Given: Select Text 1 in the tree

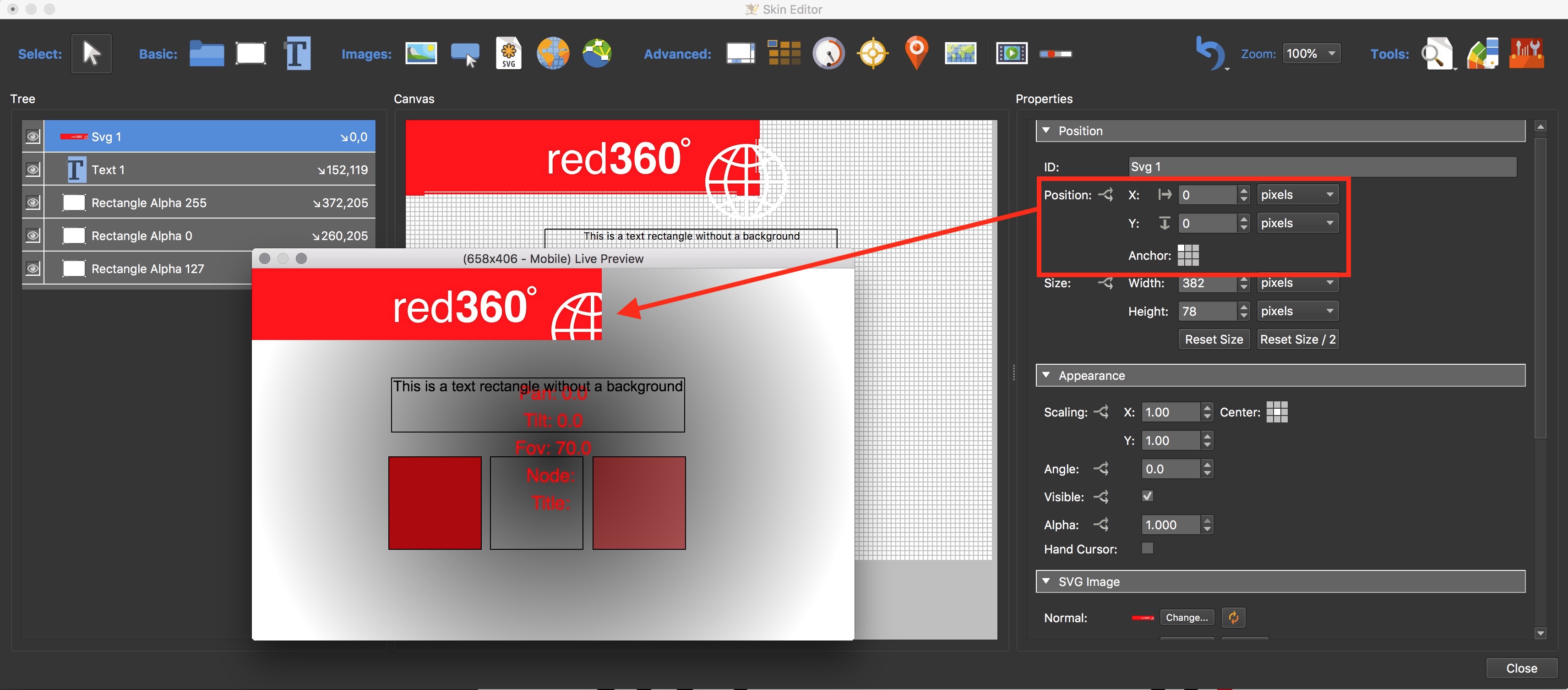Looking at the screenshot, I should (x=209, y=170).
